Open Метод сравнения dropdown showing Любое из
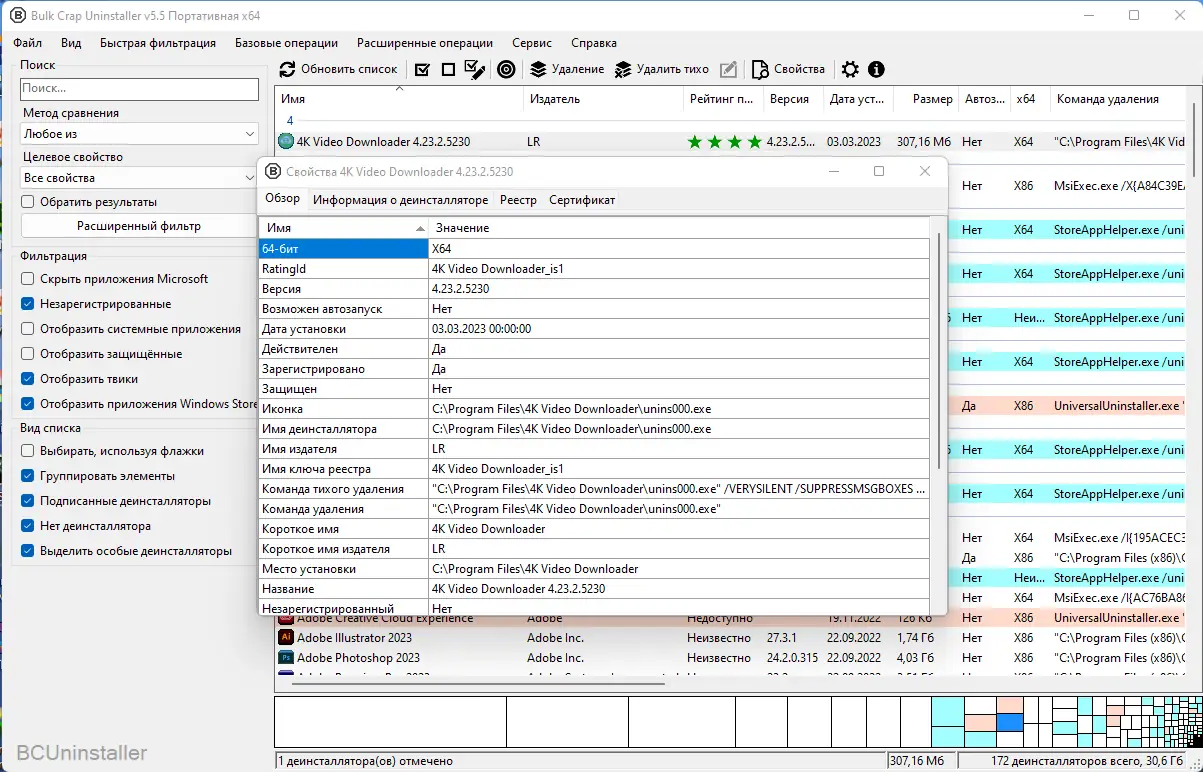Screen dimensions: 1203x772 pos(140,134)
